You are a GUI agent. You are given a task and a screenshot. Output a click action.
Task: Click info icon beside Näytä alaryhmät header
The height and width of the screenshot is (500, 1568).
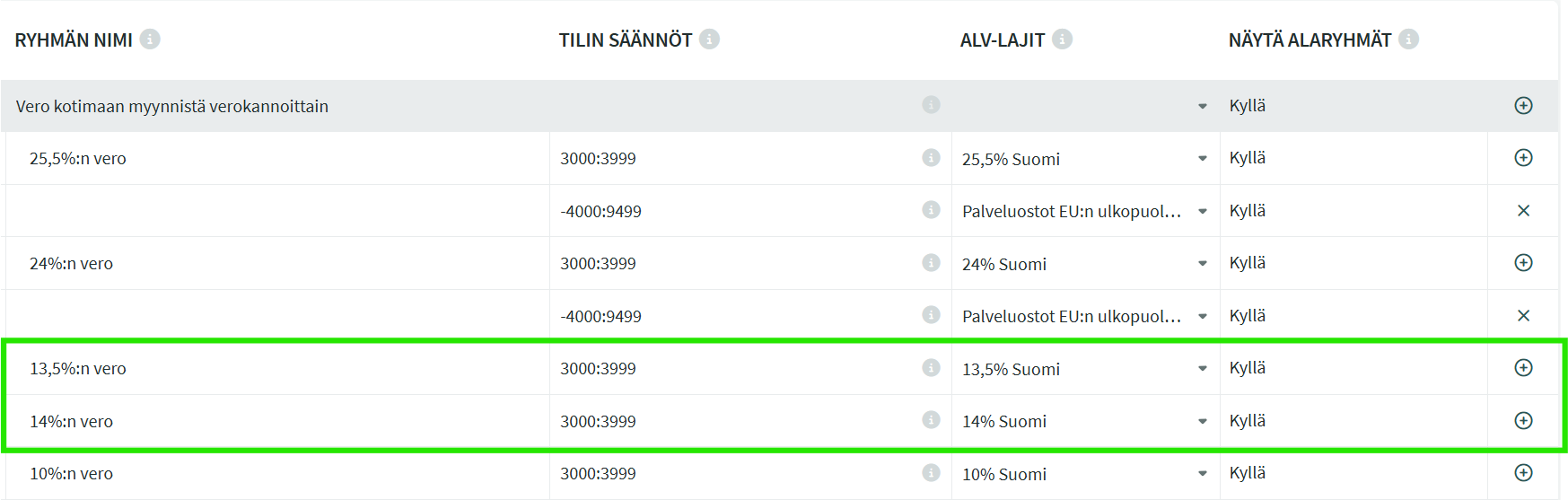1408,39
